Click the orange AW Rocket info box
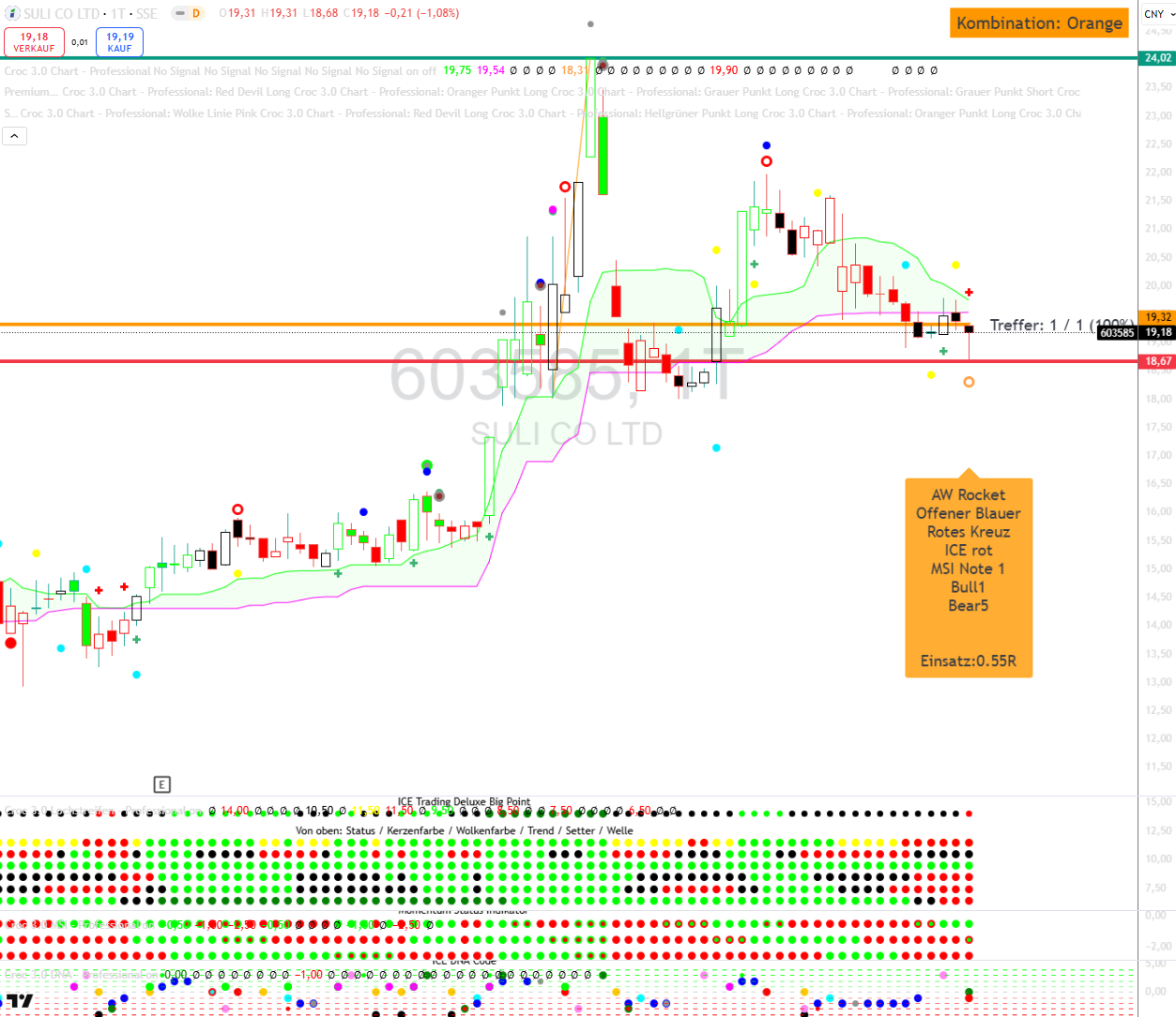Screen dimensions: 1176x1017 [968, 577]
